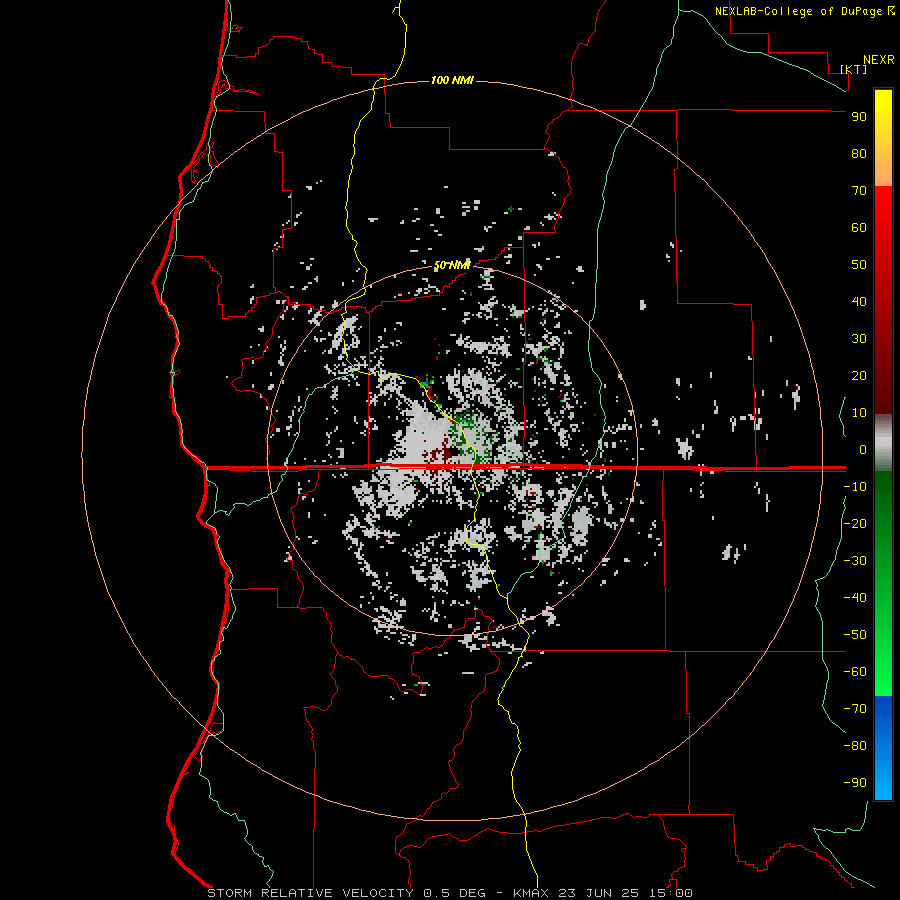The width and height of the screenshot is (900, 900).
Task: Click the "23 JUN 25 15:00" timestamp
Action: [x=625, y=893]
